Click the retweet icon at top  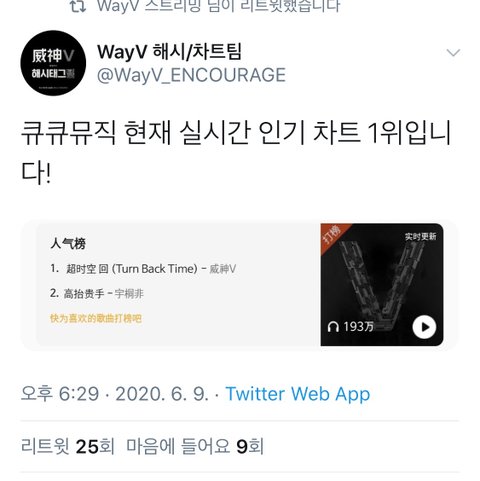[x=78, y=6]
